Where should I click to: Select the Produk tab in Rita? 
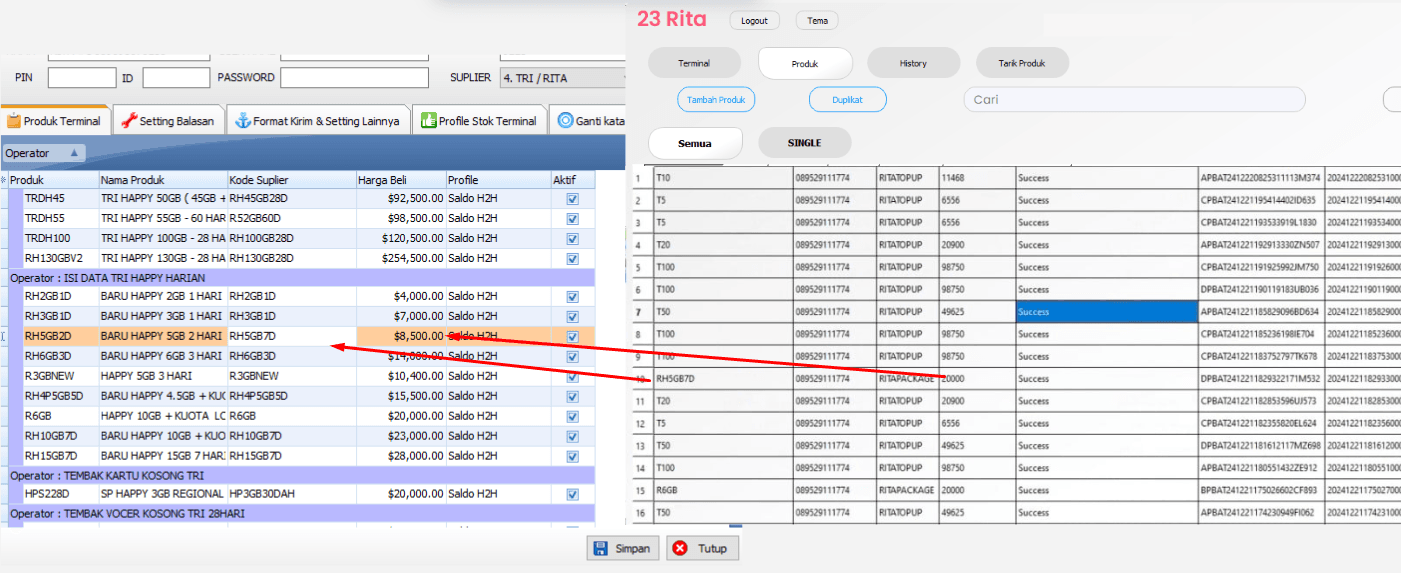tap(805, 63)
